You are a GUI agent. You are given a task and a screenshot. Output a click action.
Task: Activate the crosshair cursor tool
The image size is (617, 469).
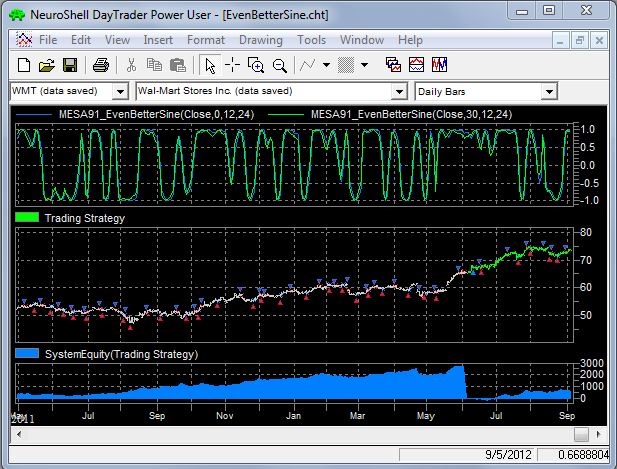click(232, 65)
